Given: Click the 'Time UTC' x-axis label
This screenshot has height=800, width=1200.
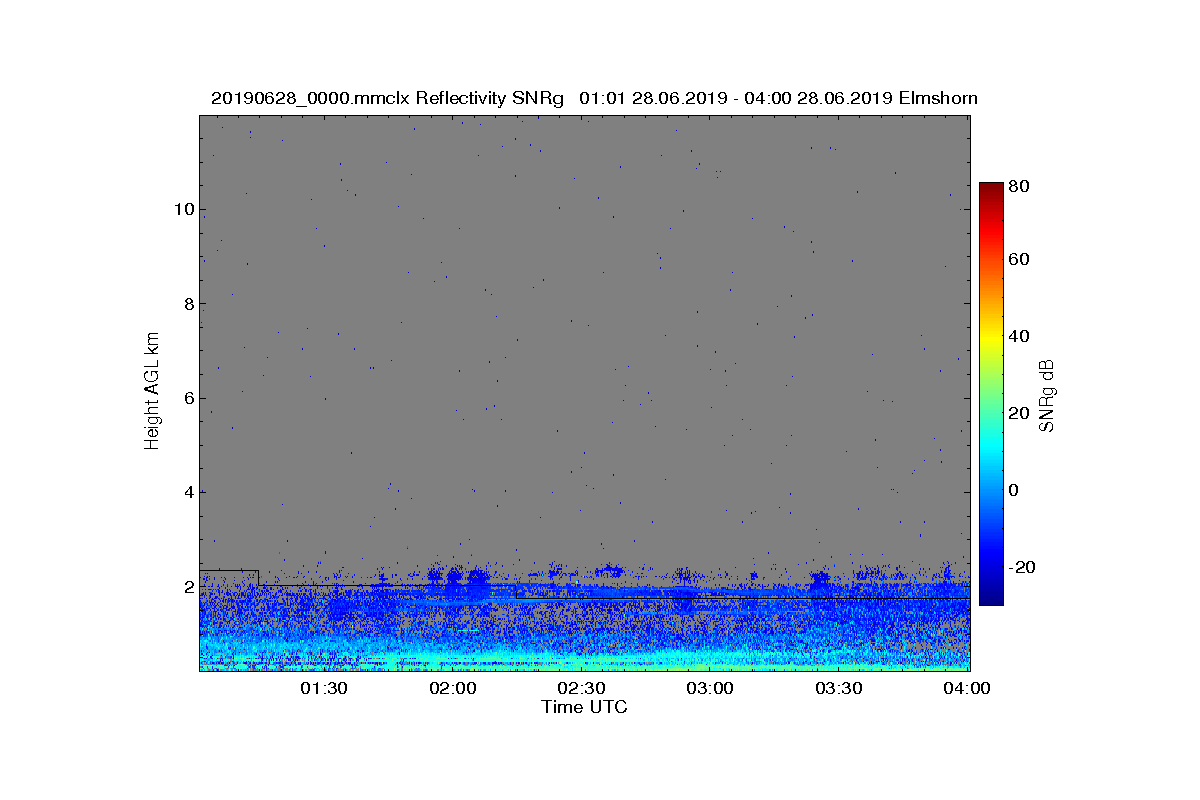Looking at the screenshot, I should pos(585,707).
